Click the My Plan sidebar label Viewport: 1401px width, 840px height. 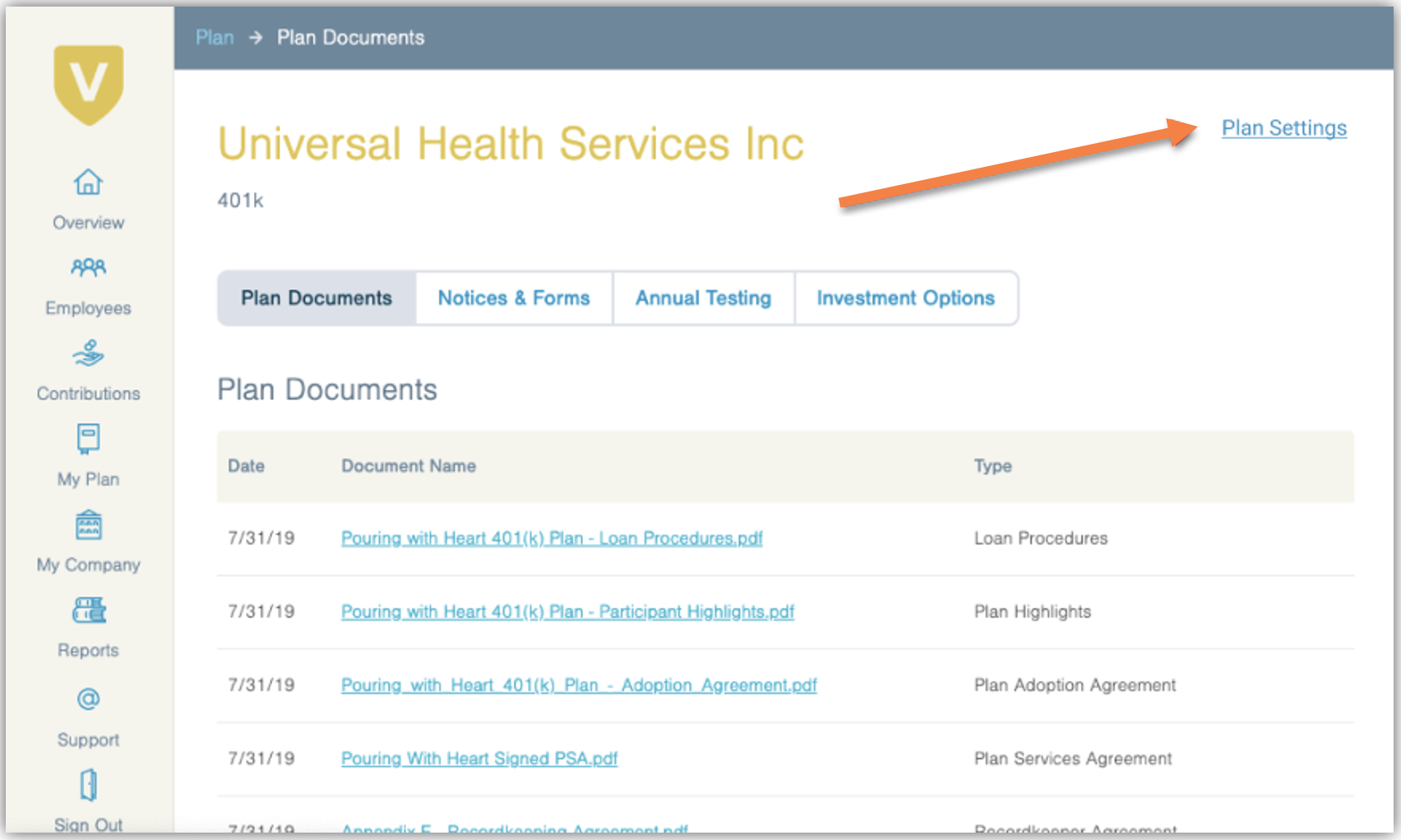(88, 479)
